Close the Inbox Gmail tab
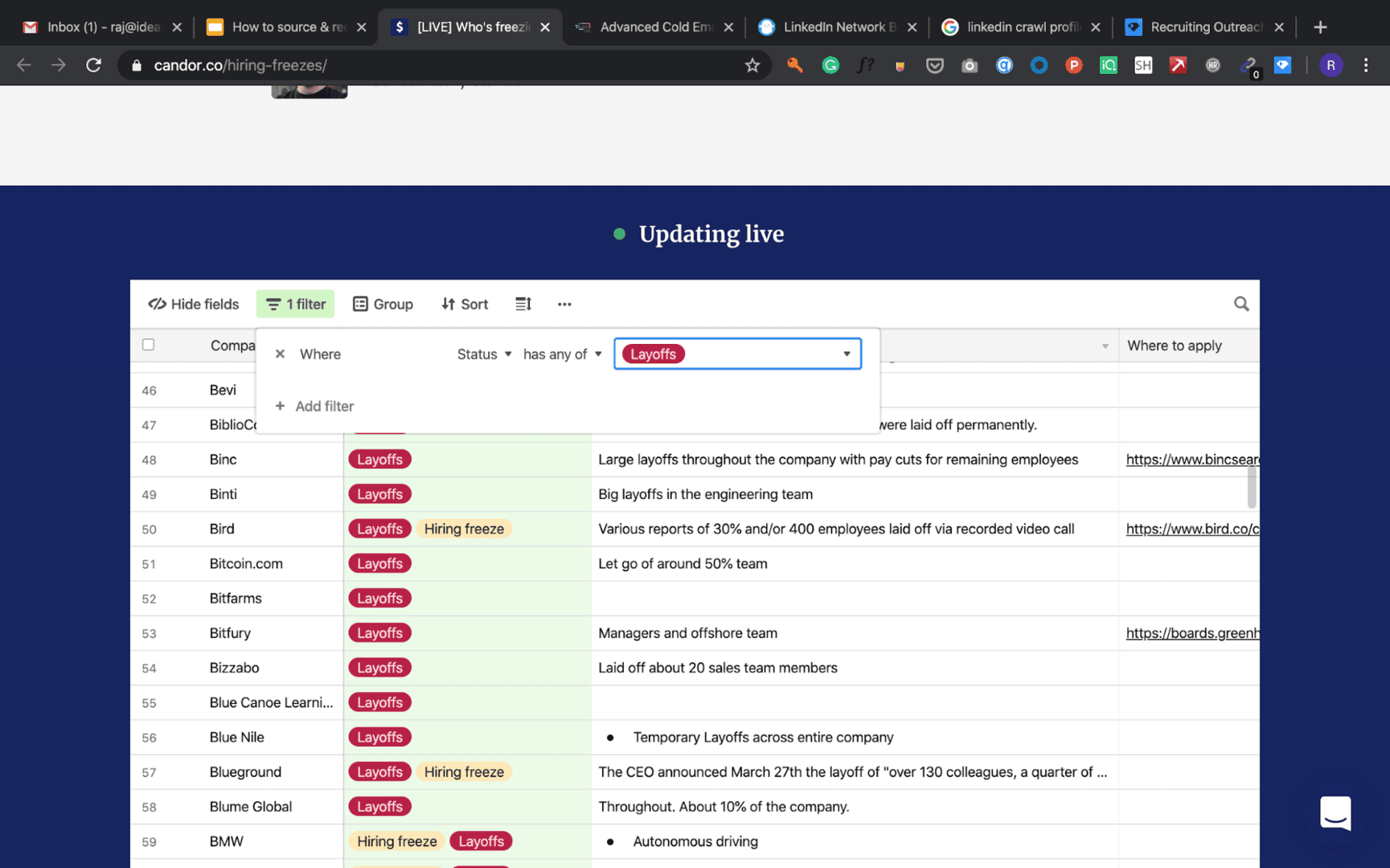1390x868 pixels. 177,27
